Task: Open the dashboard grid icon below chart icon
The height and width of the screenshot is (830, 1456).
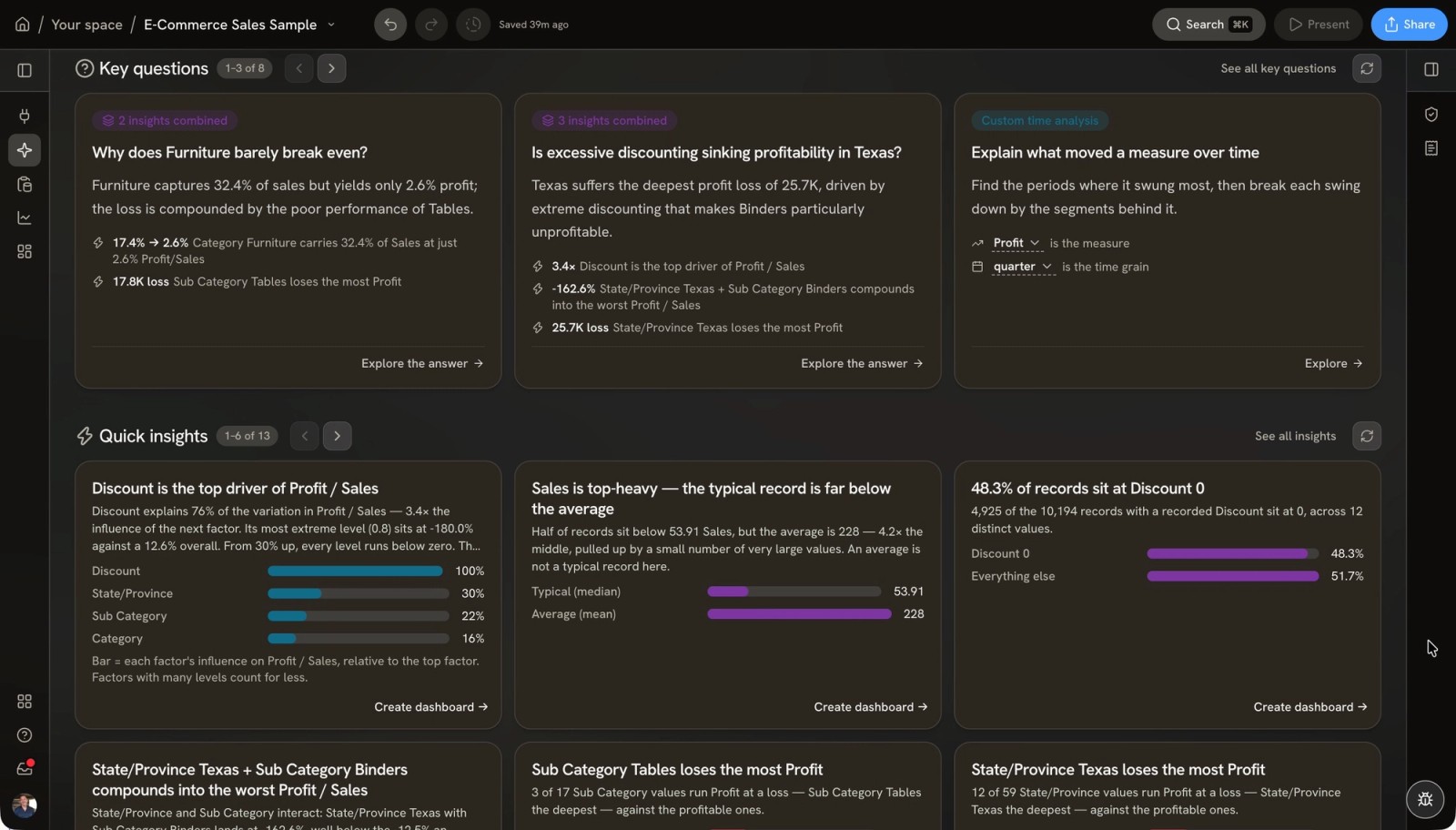Action: pyautogui.click(x=25, y=251)
